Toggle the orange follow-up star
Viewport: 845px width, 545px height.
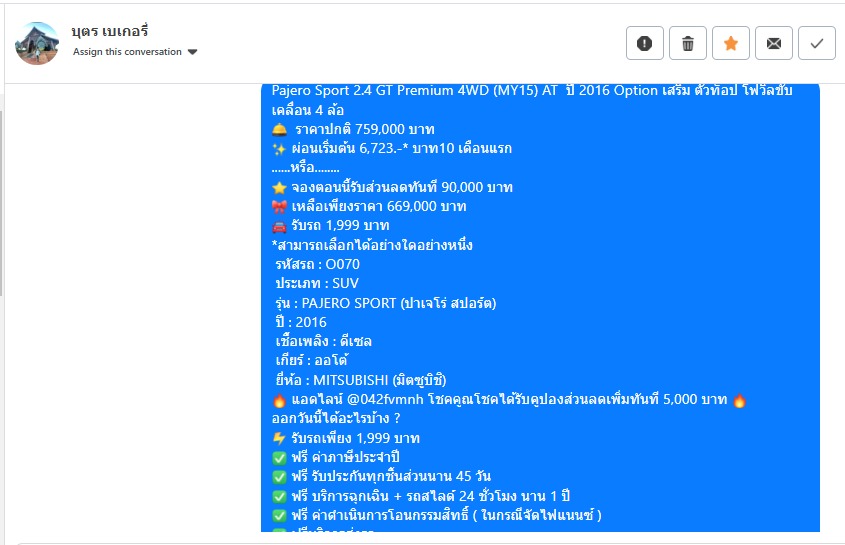731,43
